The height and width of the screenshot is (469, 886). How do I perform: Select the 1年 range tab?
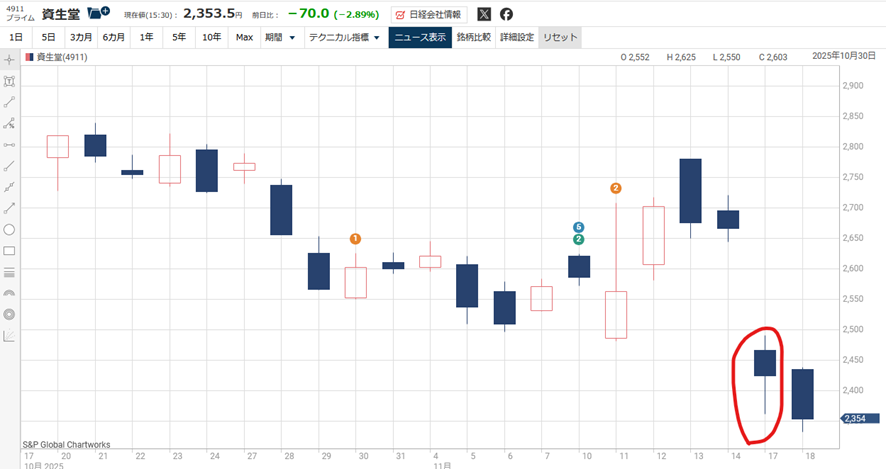146,37
